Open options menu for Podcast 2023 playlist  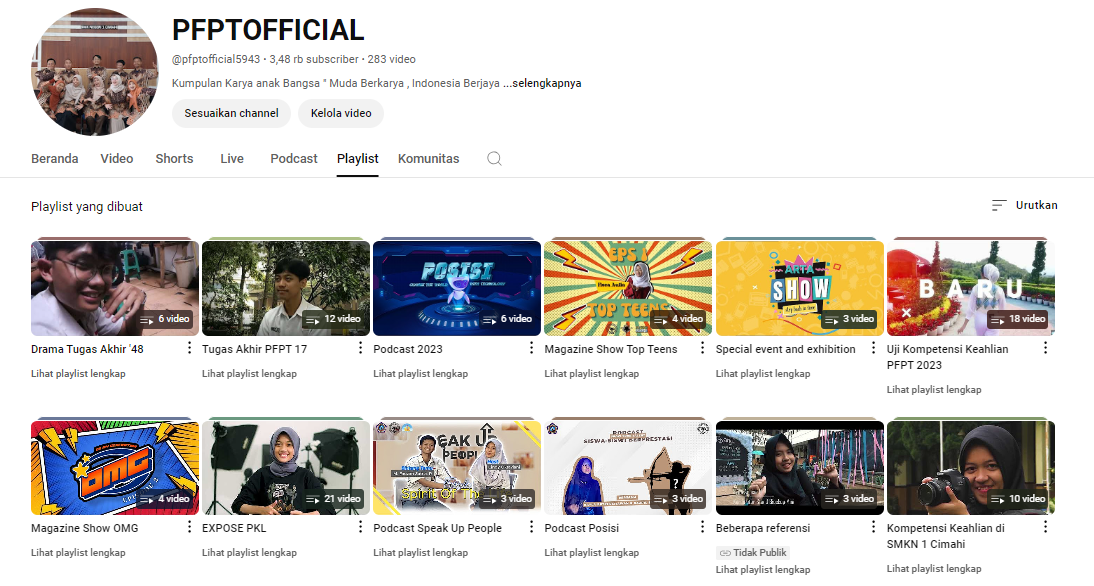click(531, 347)
